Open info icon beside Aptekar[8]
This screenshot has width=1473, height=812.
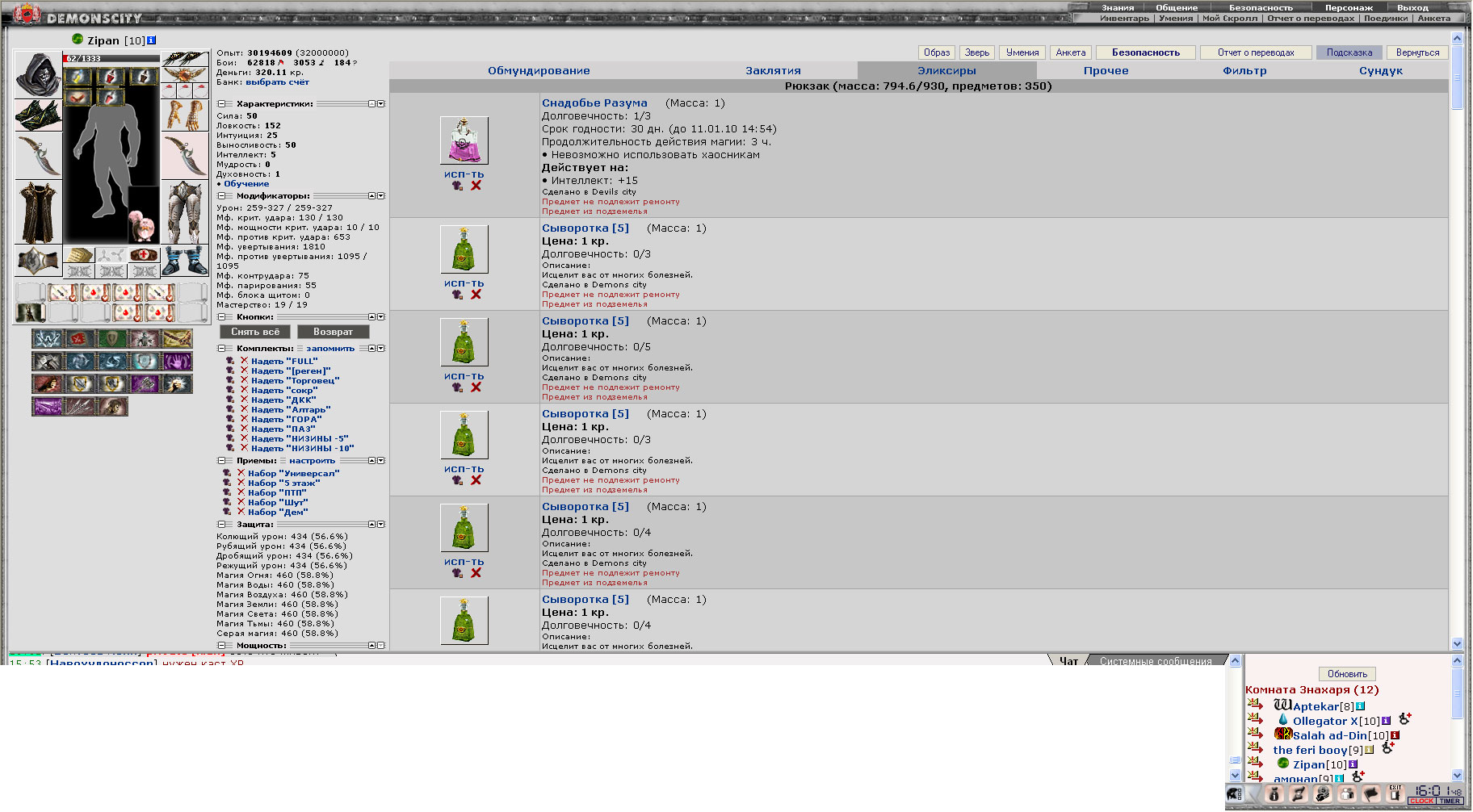pyautogui.click(x=1360, y=706)
